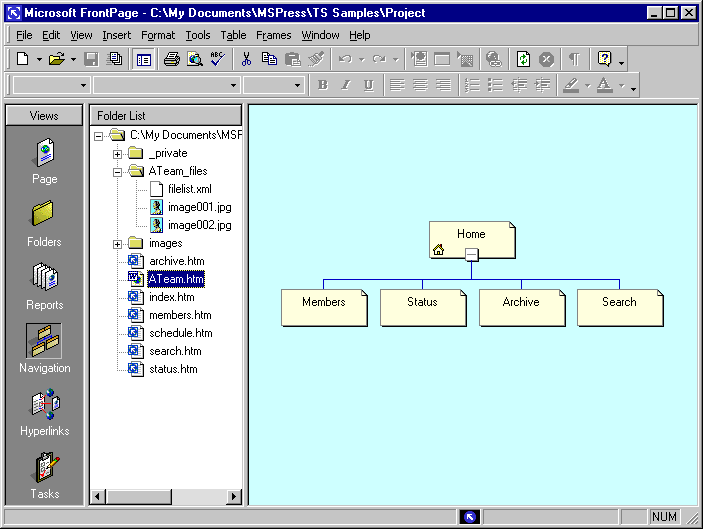Toggle Bold formatting button

[x=323, y=85]
